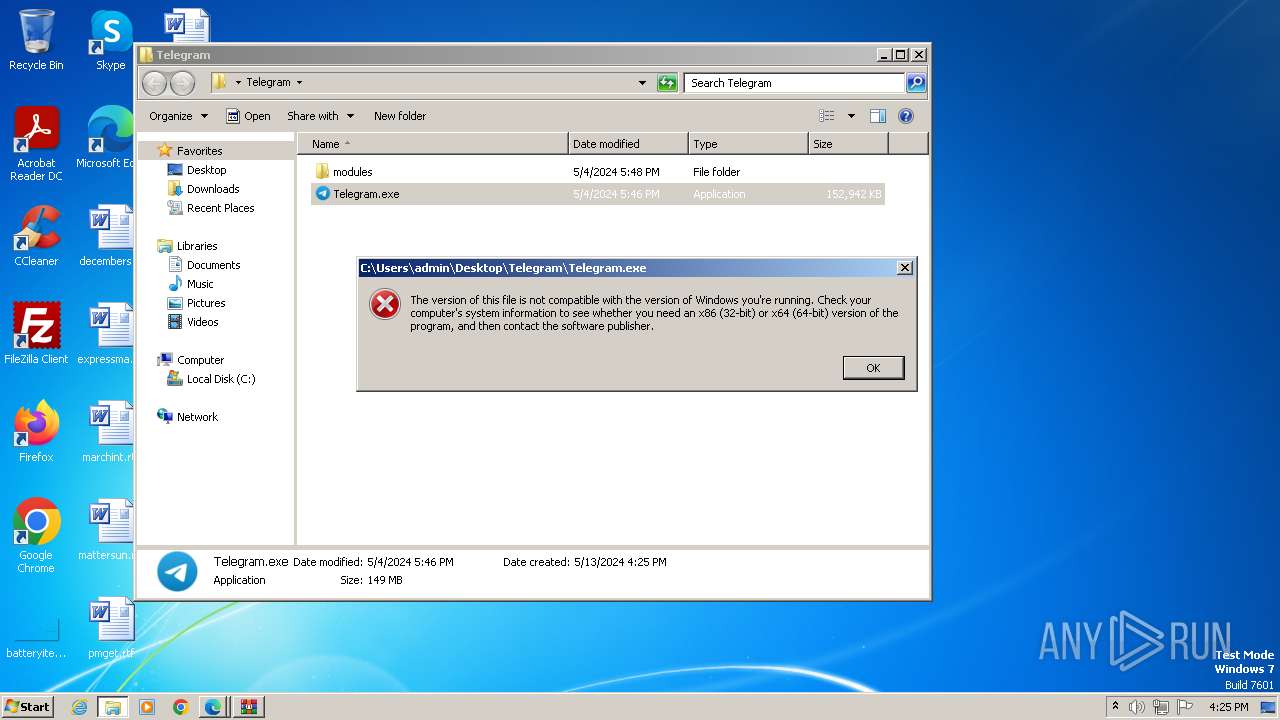The height and width of the screenshot is (720, 1280).
Task: Click the Telegram icon in details pane
Action: point(177,571)
